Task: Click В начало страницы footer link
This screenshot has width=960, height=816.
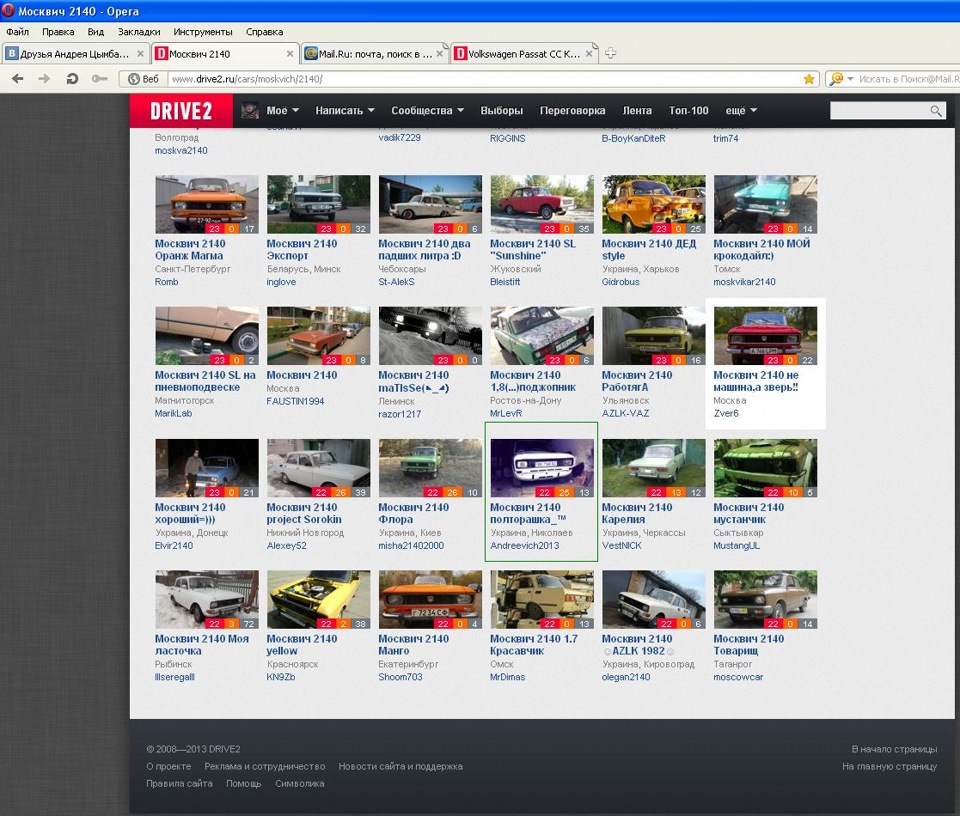Action: 894,749
